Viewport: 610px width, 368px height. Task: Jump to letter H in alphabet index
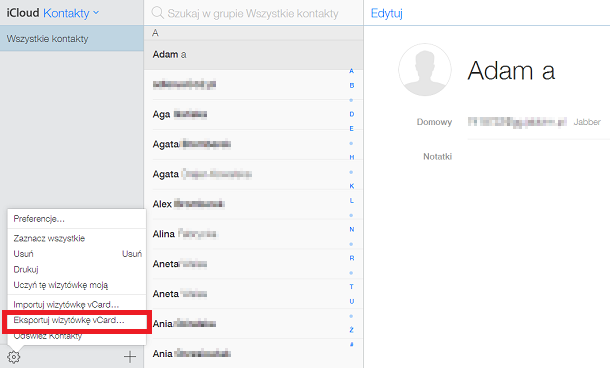coord(352,157)
